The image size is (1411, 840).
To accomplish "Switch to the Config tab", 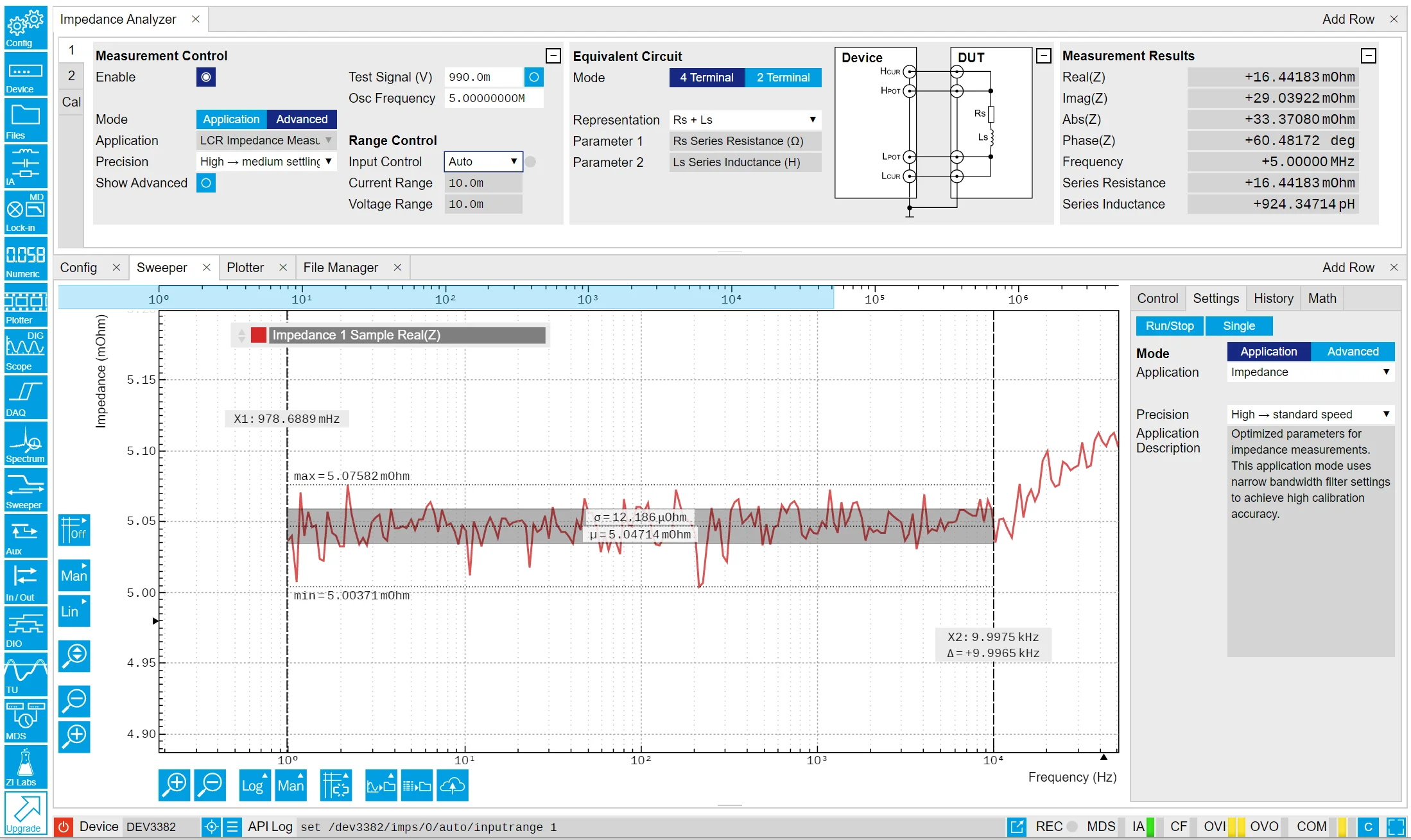I will (x=78, y=268).
